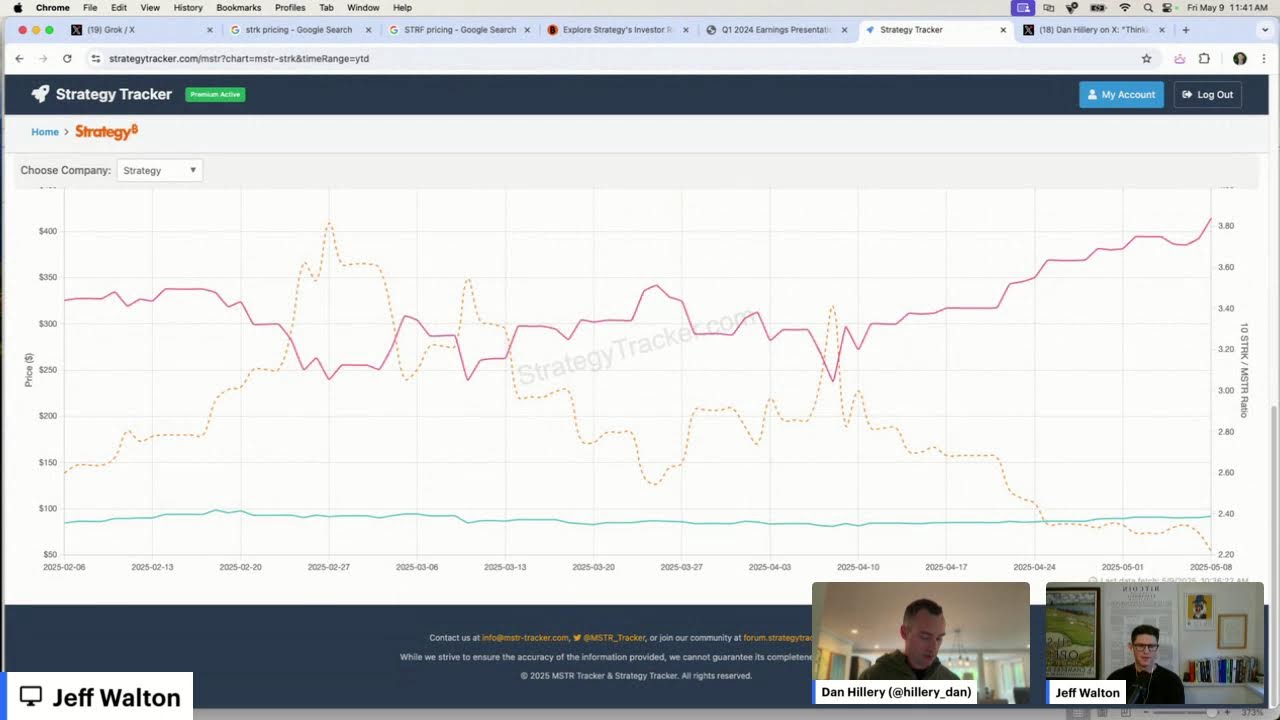Bookmark this page with star icon
Screen dimensions: 1280x720
[1146, 59]
